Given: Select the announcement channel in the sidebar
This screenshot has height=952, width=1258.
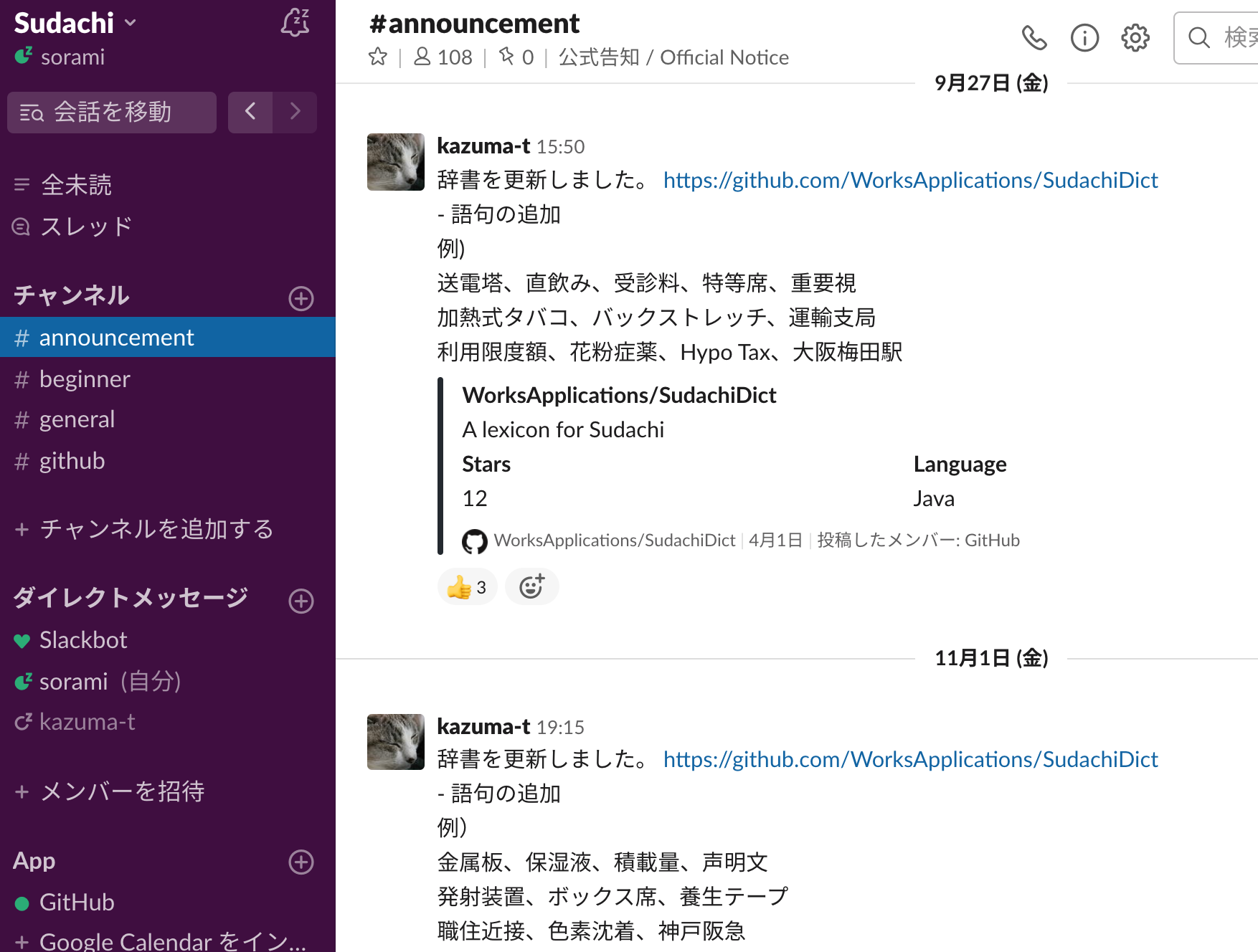Looking at the screenshot, I should point(168,337).
